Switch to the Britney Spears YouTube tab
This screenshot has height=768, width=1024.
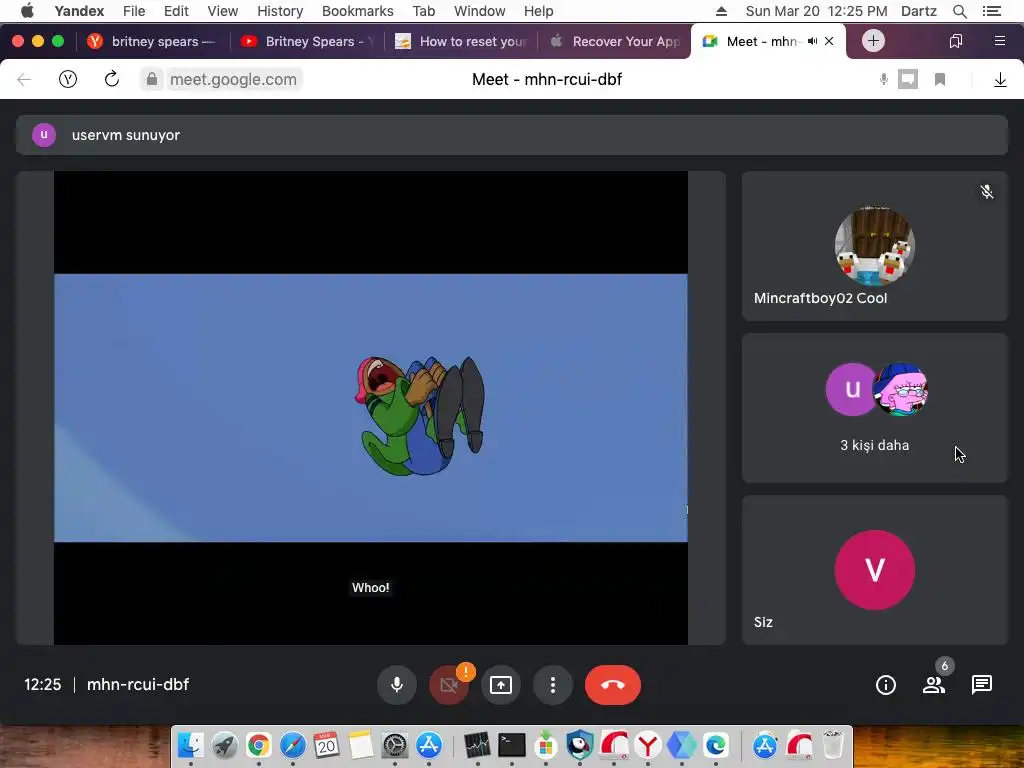(x=308, y=41)
